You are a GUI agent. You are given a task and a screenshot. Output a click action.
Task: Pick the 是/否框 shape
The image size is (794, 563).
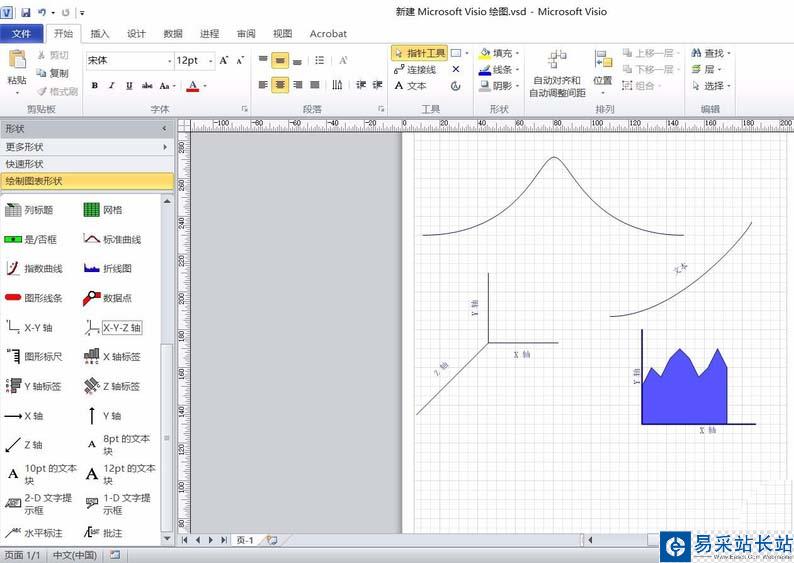[30, 239]
